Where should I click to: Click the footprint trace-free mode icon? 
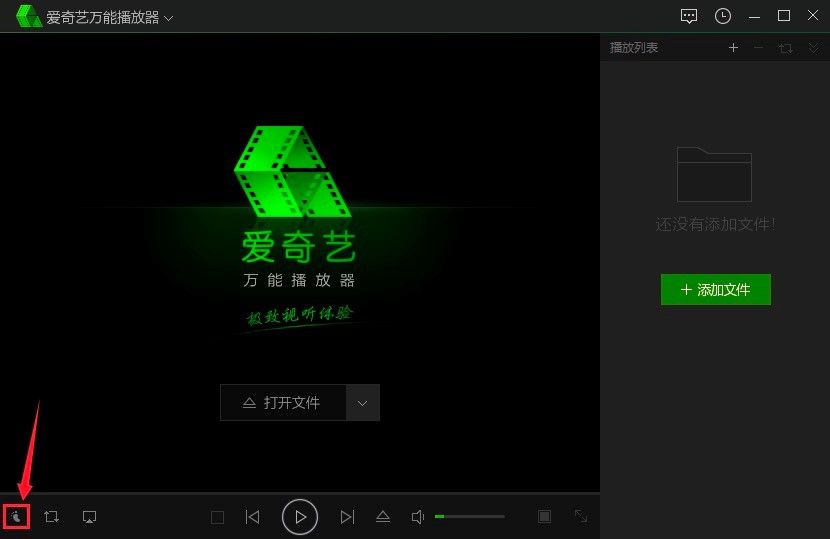click(x=16, y=516)
